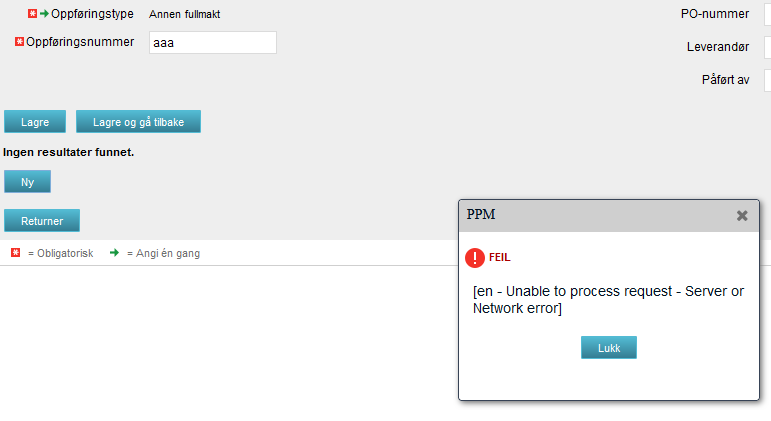Select the Leverandør input field
The width and height of the screenshot is (771, 421).
tap(767, 47)
